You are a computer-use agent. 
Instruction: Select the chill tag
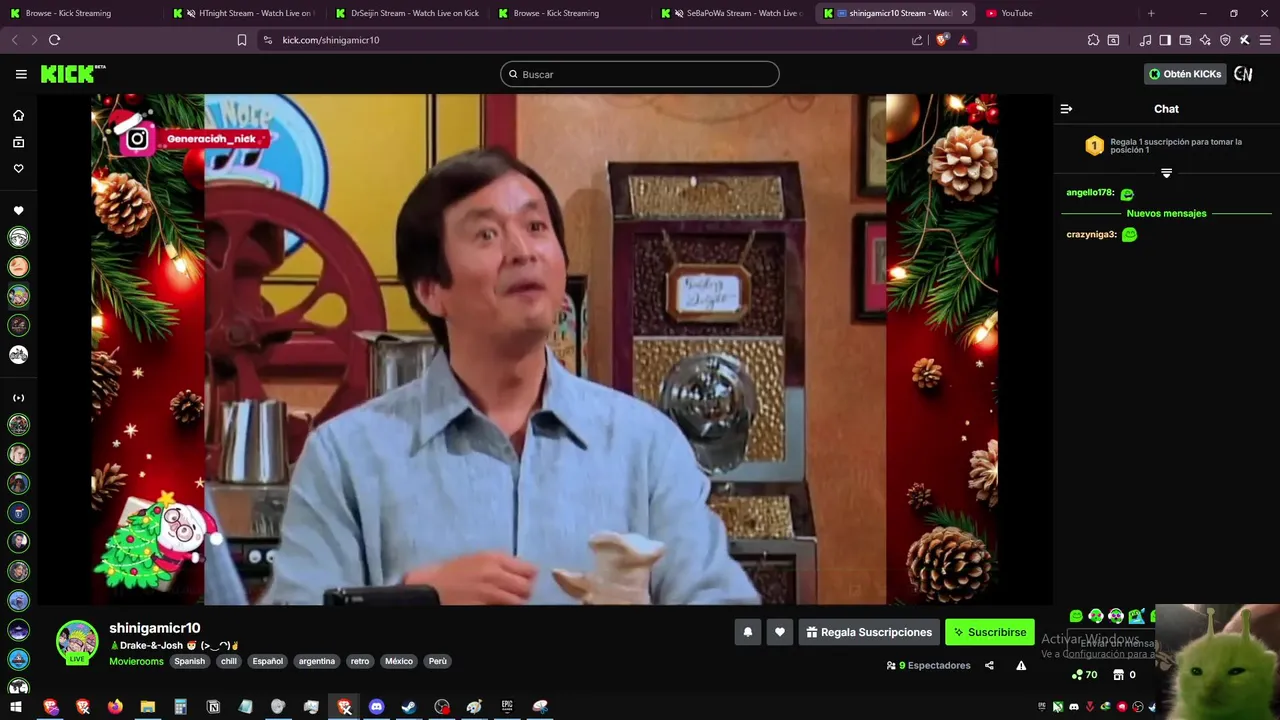coord(229,661)
